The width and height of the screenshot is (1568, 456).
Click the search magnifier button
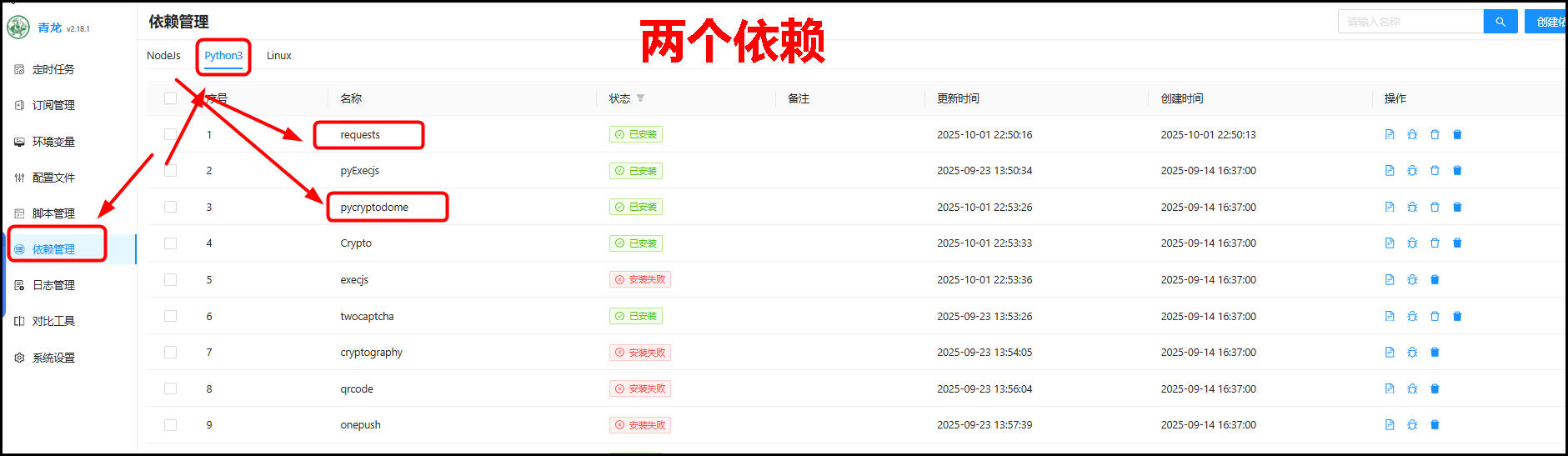[x=1500, y=22]
